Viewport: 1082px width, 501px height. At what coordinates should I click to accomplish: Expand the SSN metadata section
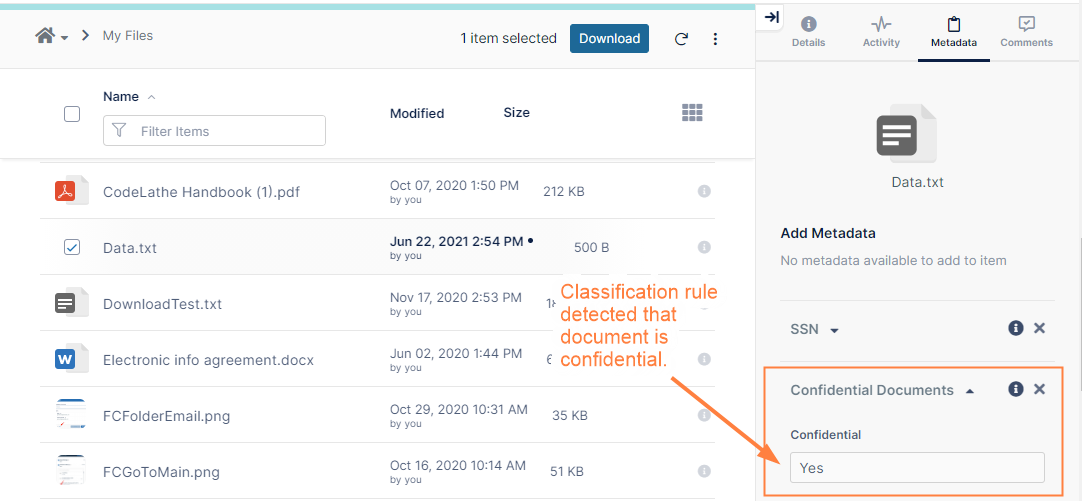834,330
